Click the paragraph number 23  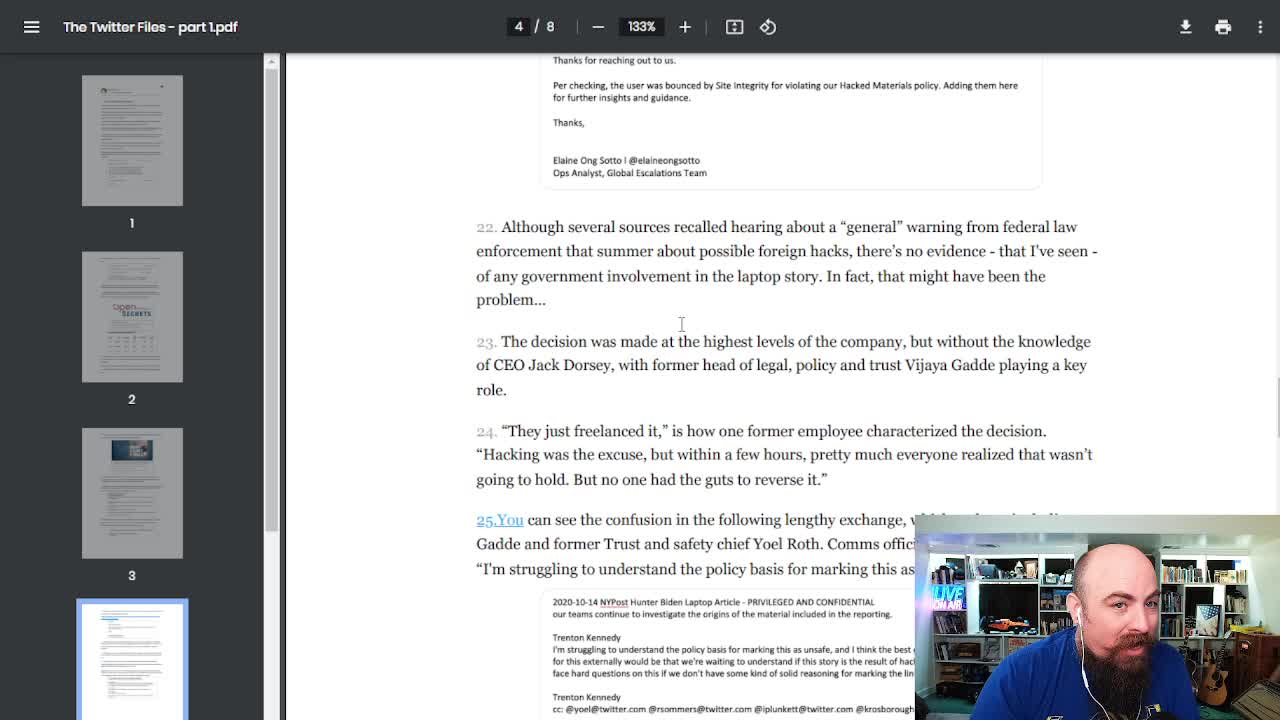(x=486, y=342)
